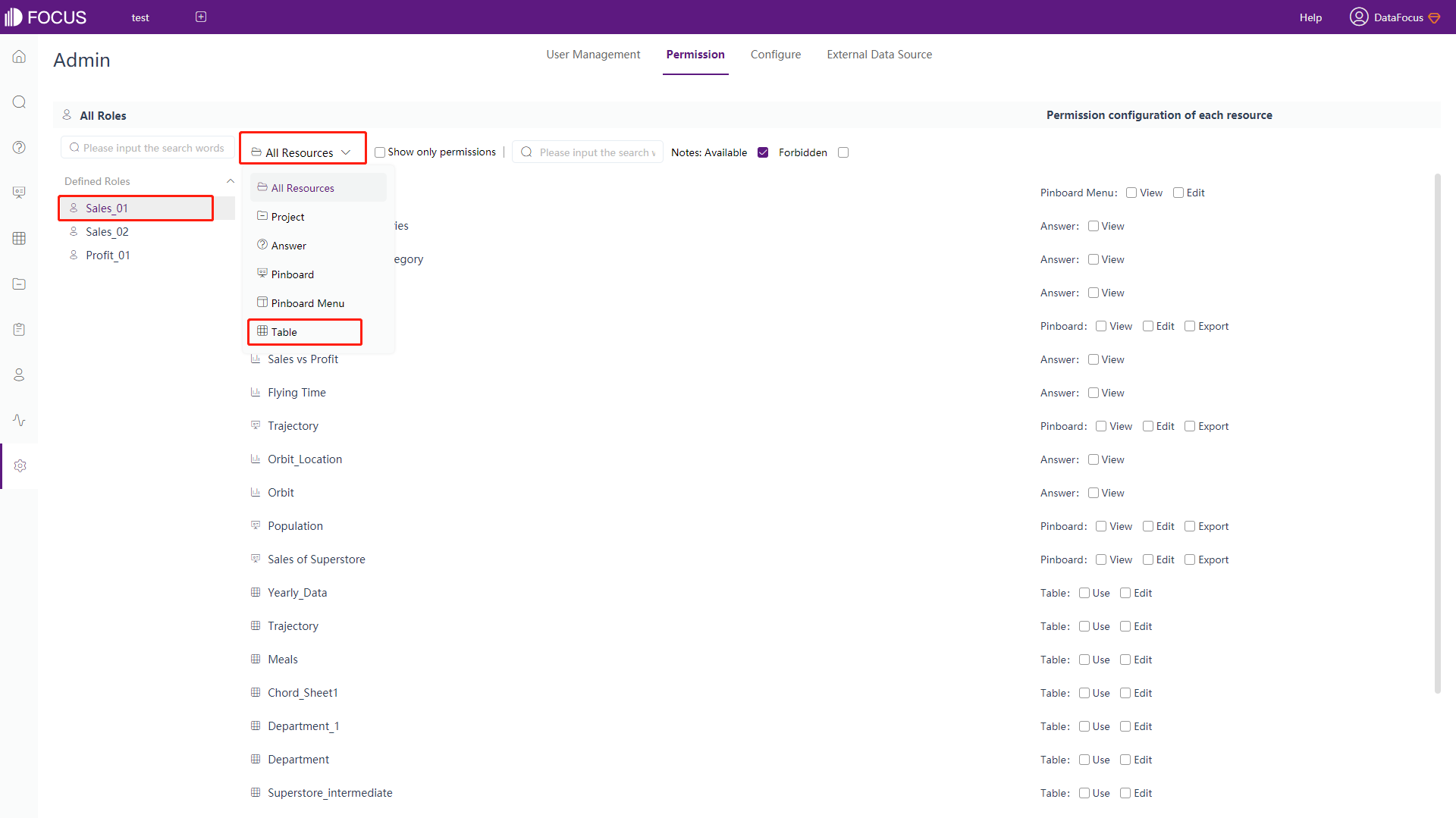Click the DataFocus user avatar icon
Viewport: 1456px width, 818px height.
(x=1358, y=17)
